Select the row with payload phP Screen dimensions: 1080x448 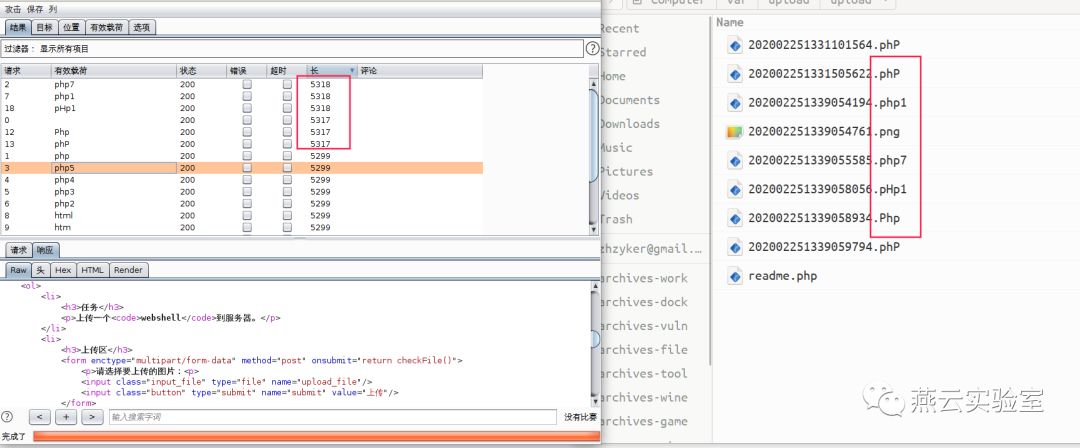(x=242, y=144)
